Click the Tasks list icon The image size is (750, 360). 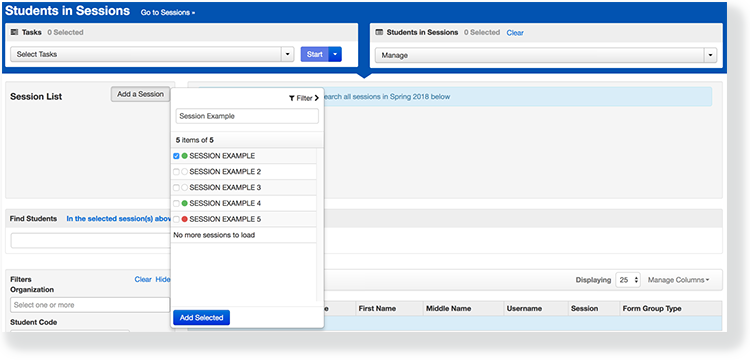14,33
